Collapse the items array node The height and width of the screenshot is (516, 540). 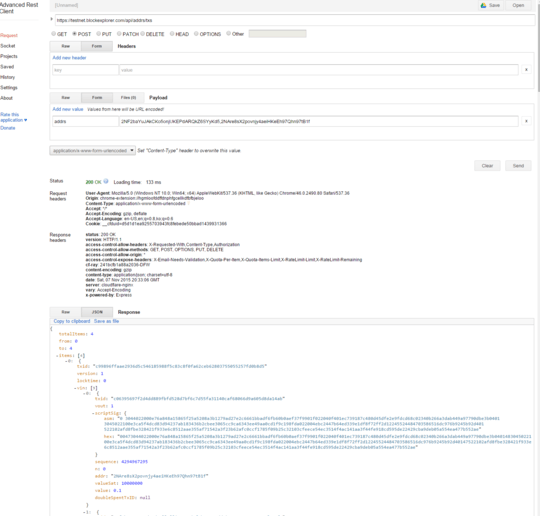[57, 355]
